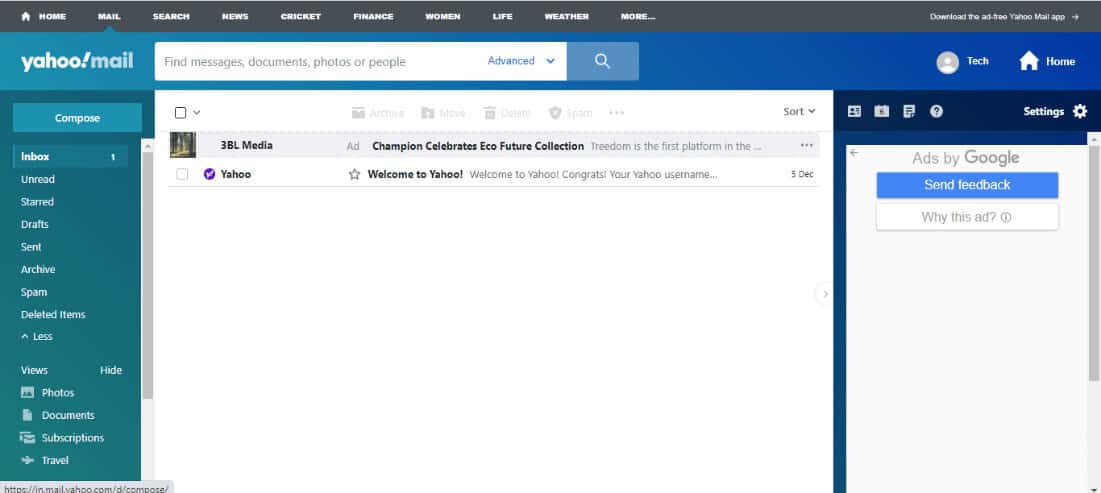The width and height of the screenshot is (1101, 493).
Task: Click the ad back arrow
Action: (854, 152)
